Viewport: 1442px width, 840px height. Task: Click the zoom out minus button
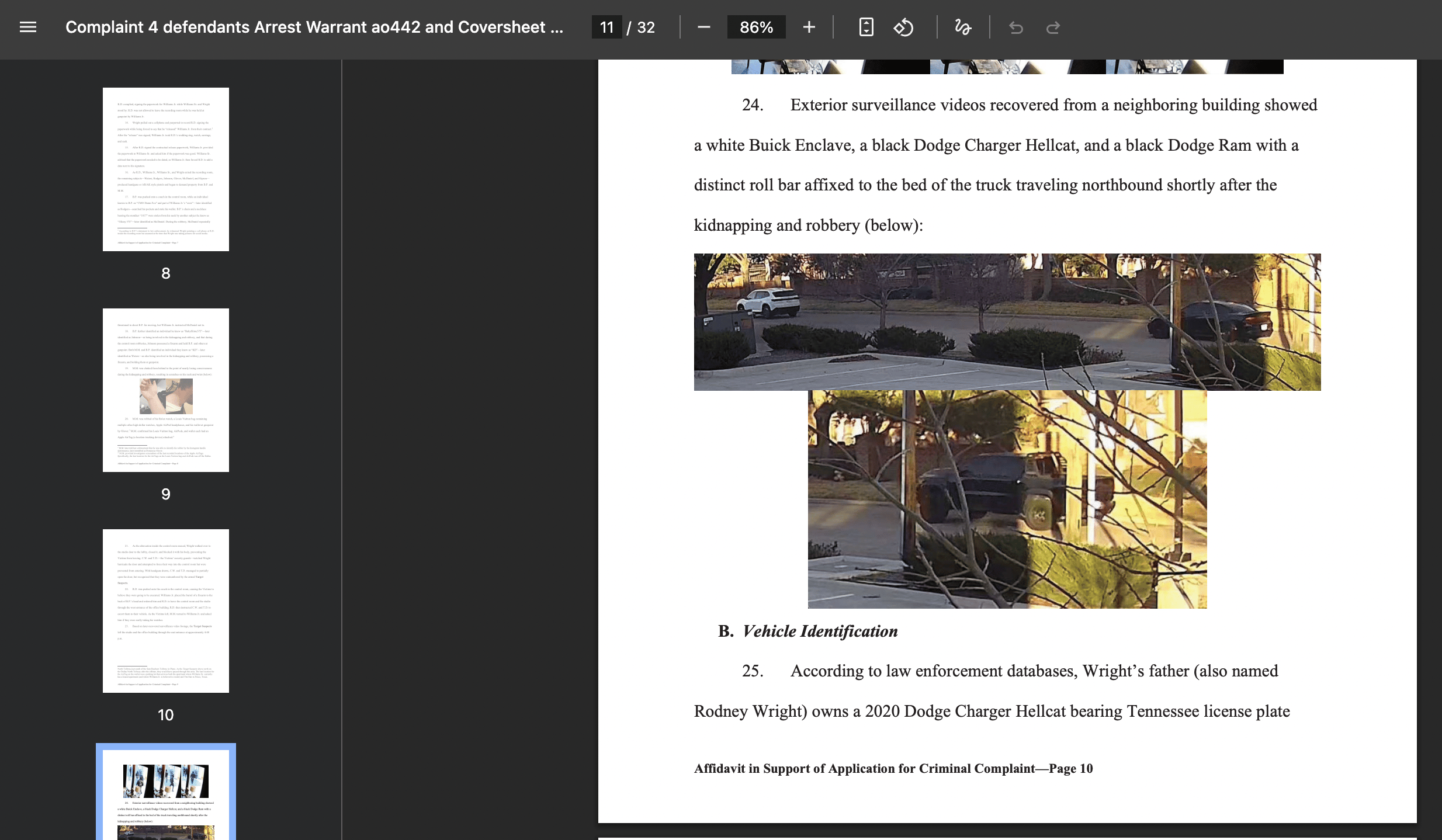click(x=703, y=27)
